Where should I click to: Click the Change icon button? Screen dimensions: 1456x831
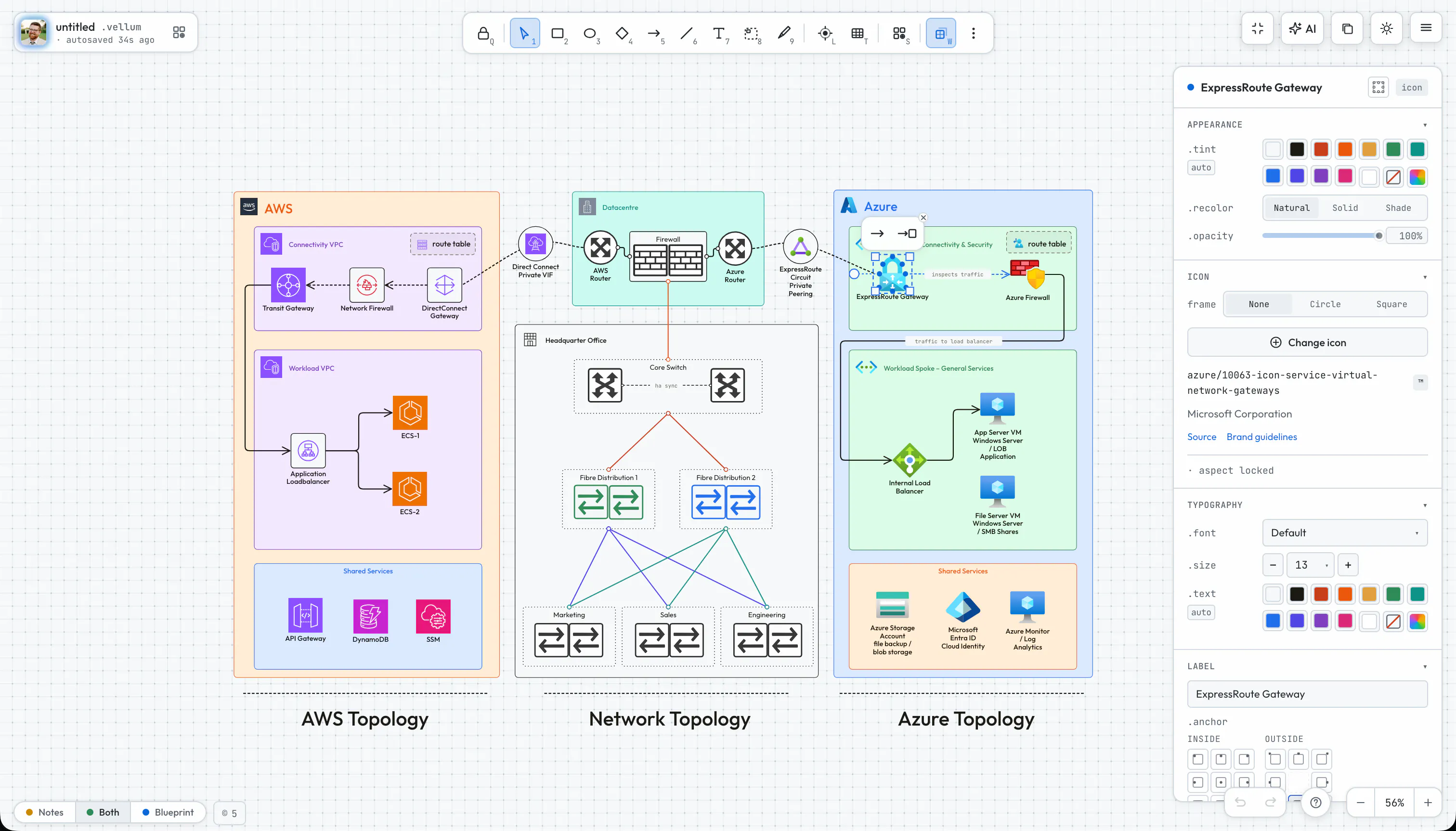tap(1307, 342)
